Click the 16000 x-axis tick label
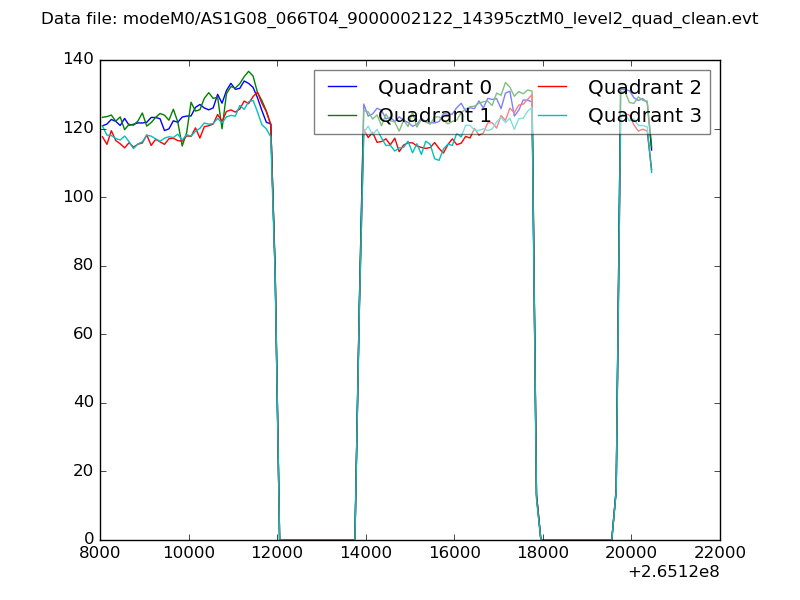 [x=455, y=553]
